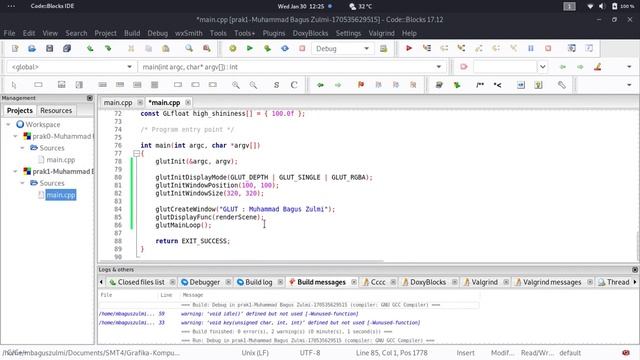
Task: Open the wxSmith menu
Action: tap(189, 33)
